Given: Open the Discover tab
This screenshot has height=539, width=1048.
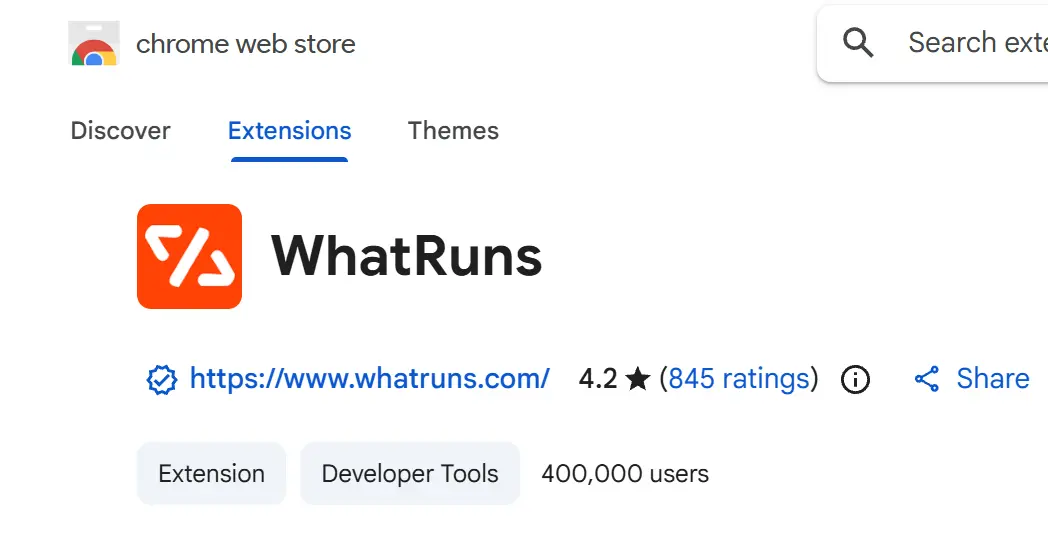Looking at the screenshot, I should [x=120, y=130].
